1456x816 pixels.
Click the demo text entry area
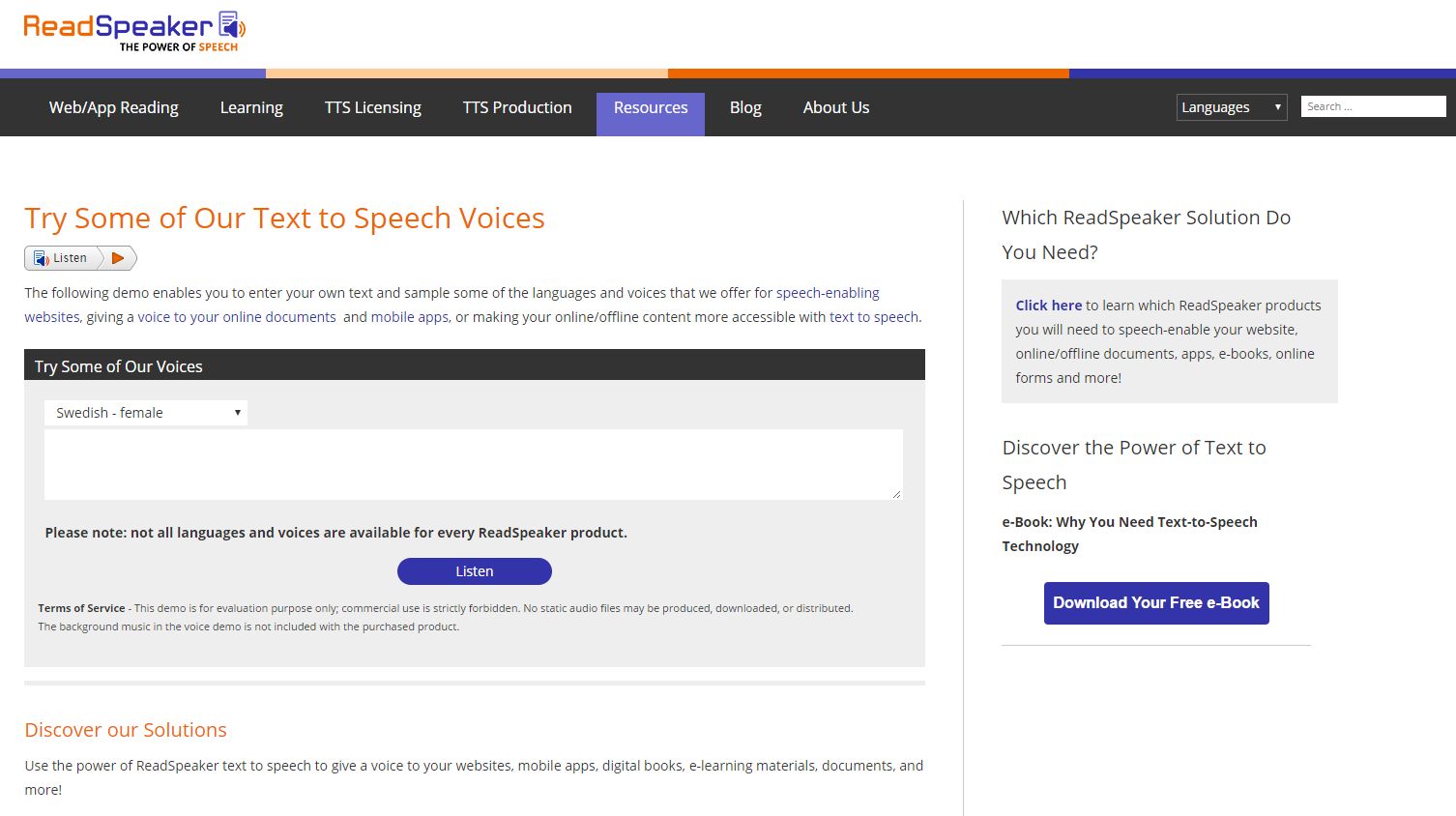(x=474, y=465)
